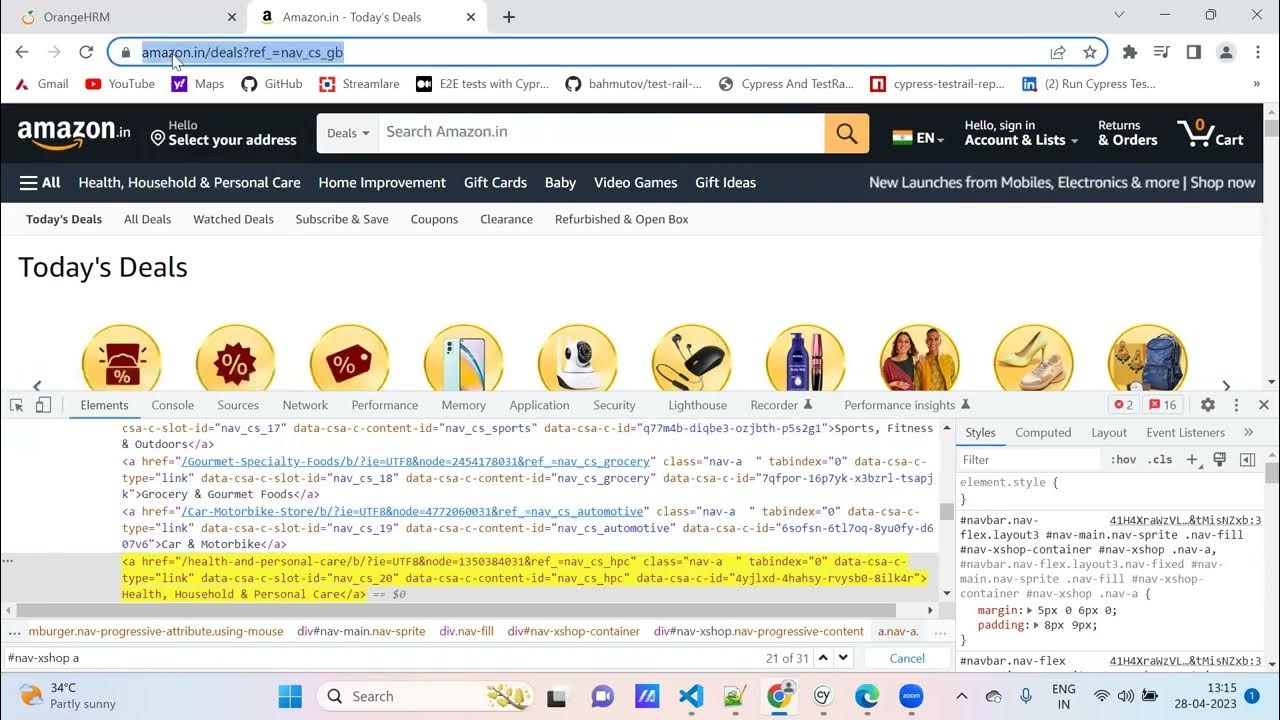This screenshot has width=1280, height=720.
Task: Go to previous search result arrow
Action: 824,658
